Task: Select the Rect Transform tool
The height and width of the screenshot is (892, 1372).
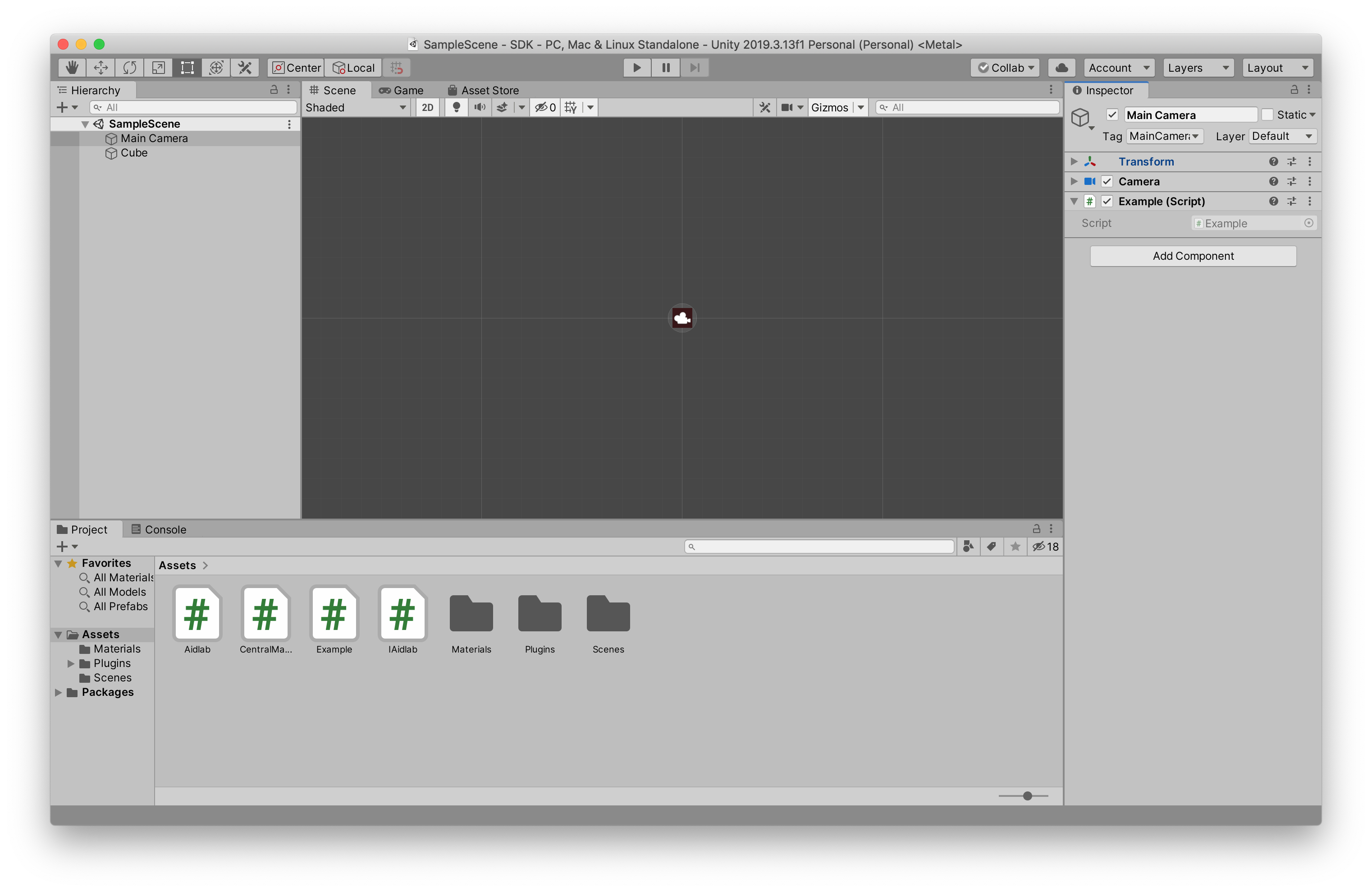Action: pos(187,68)
